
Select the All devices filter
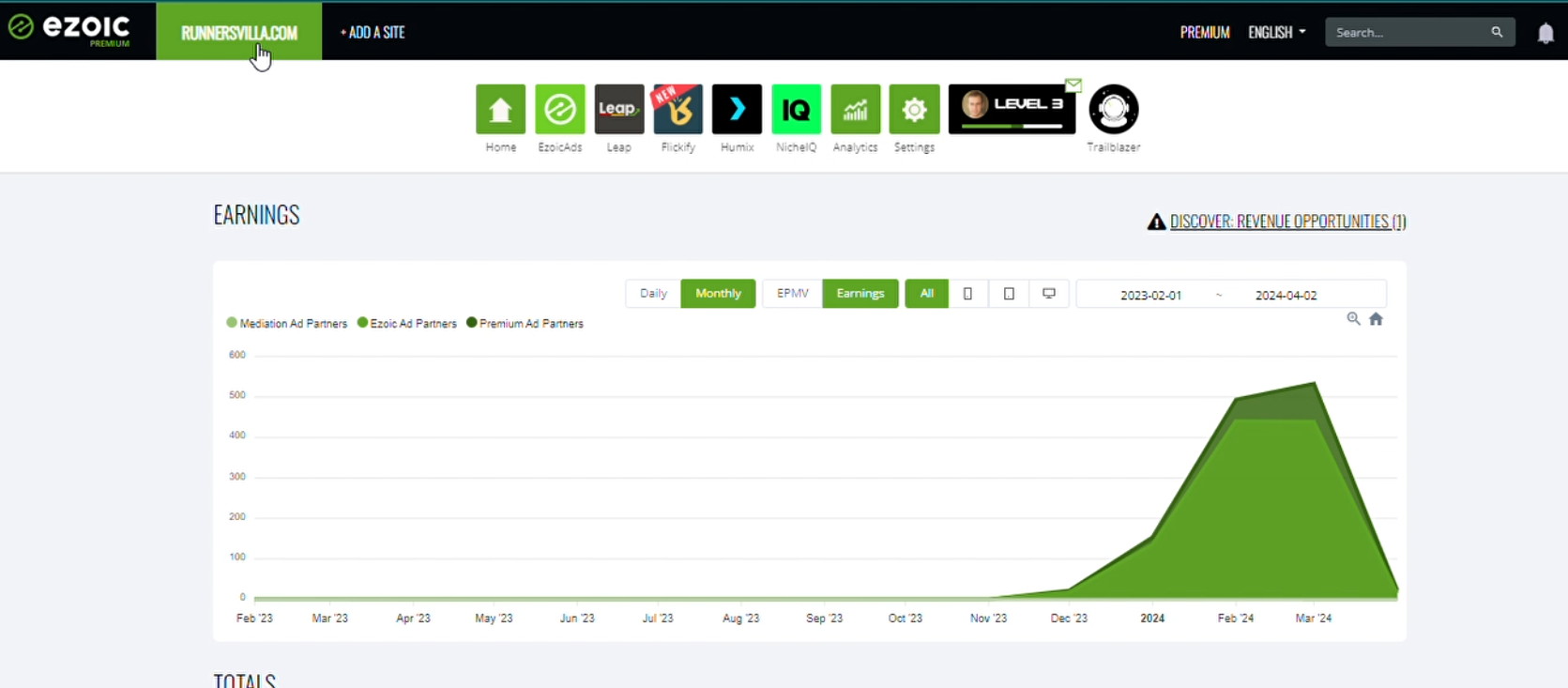click(x=927, y=294)
